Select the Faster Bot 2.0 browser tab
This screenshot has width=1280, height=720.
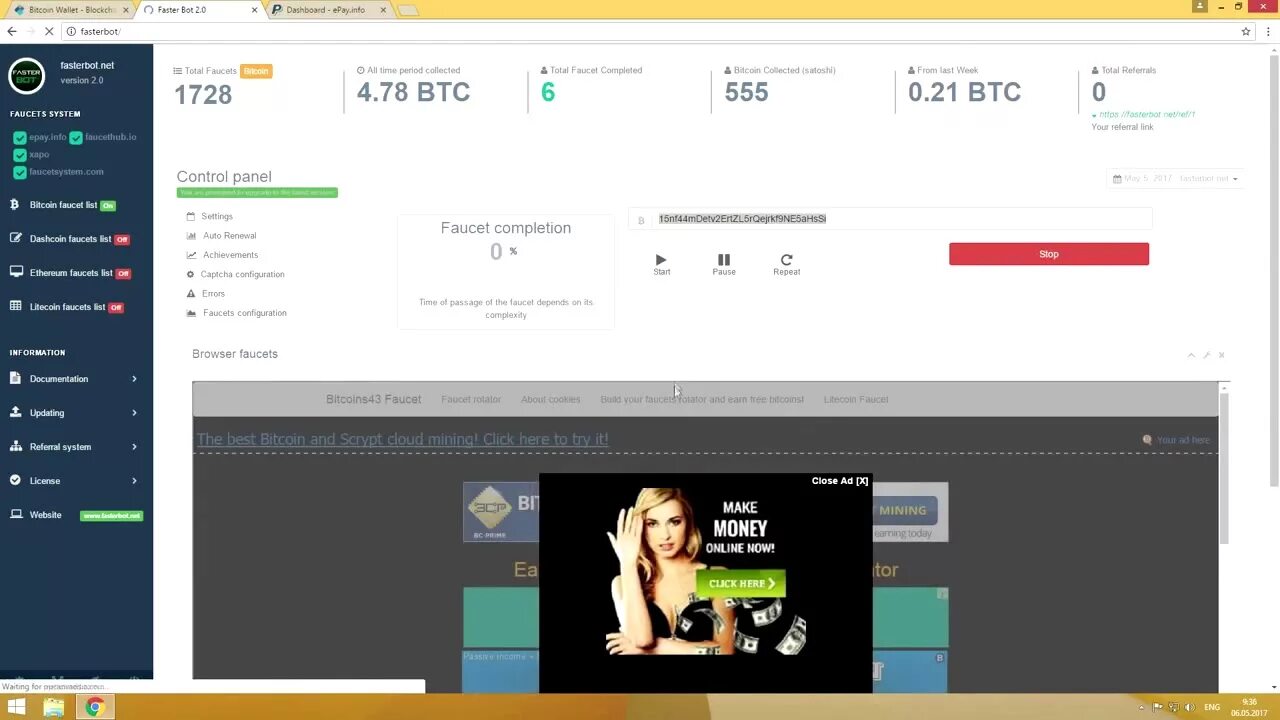[198, 10]
